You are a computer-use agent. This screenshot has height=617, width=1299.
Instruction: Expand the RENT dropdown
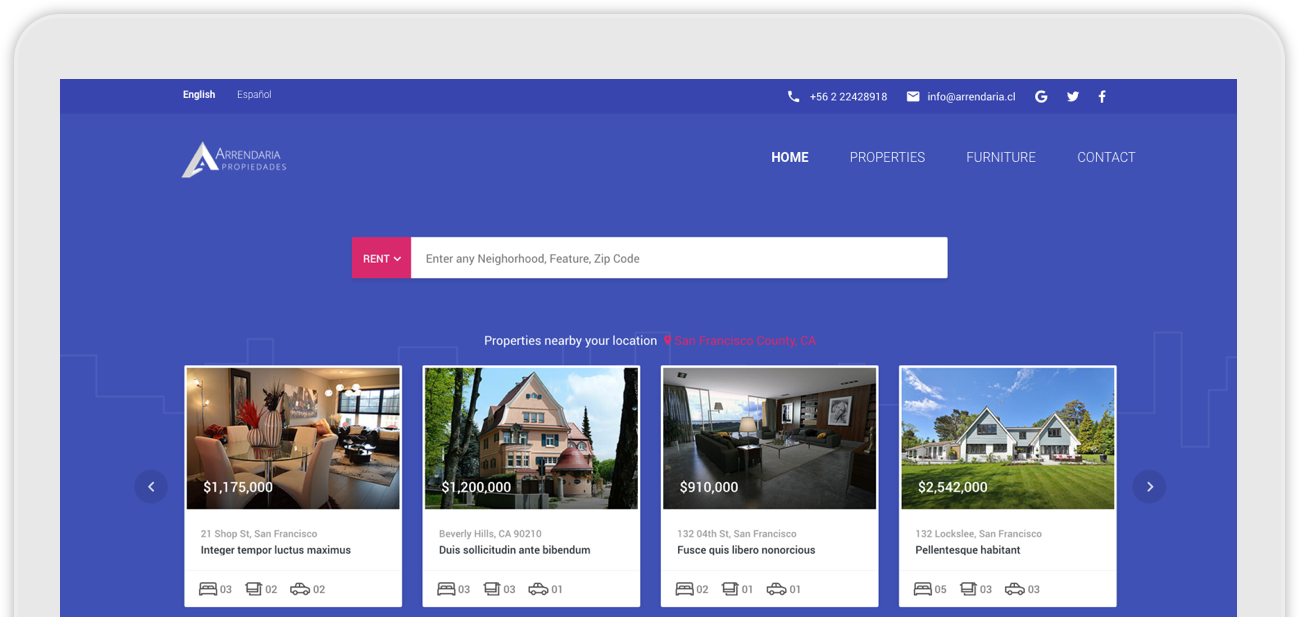[381, 258]
